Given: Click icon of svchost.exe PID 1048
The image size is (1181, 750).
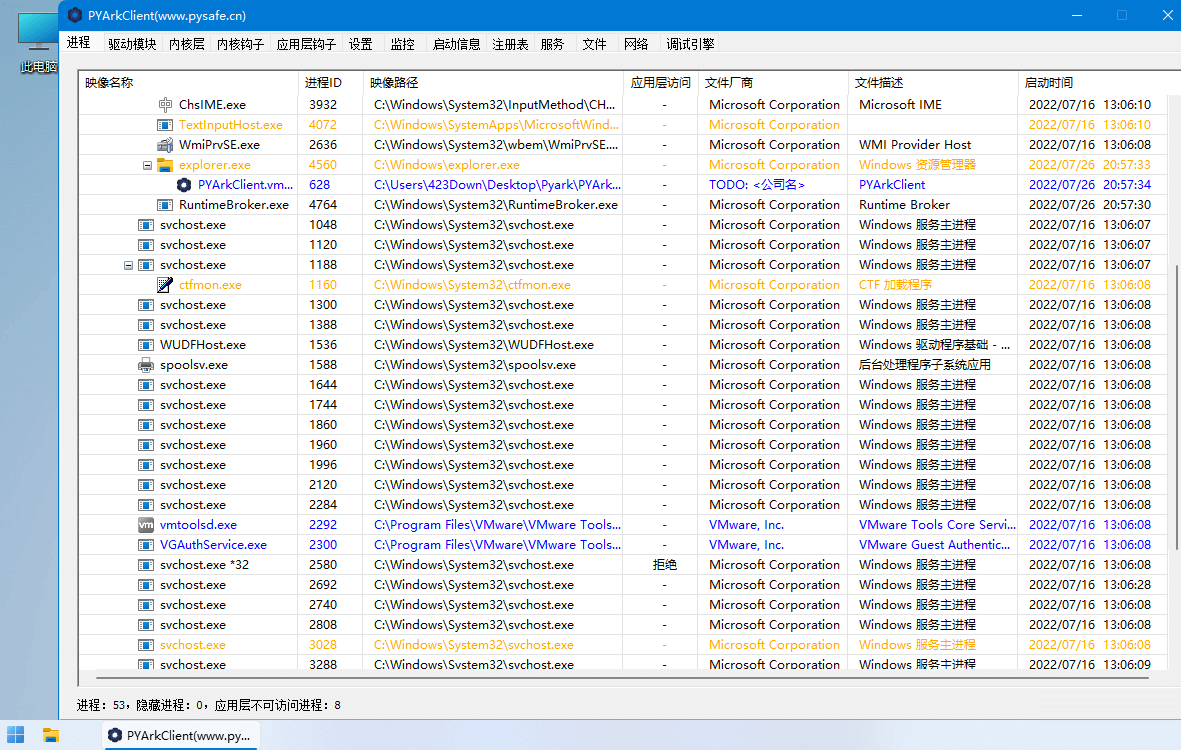Looking at the screenshot, I should click(146, 225).
